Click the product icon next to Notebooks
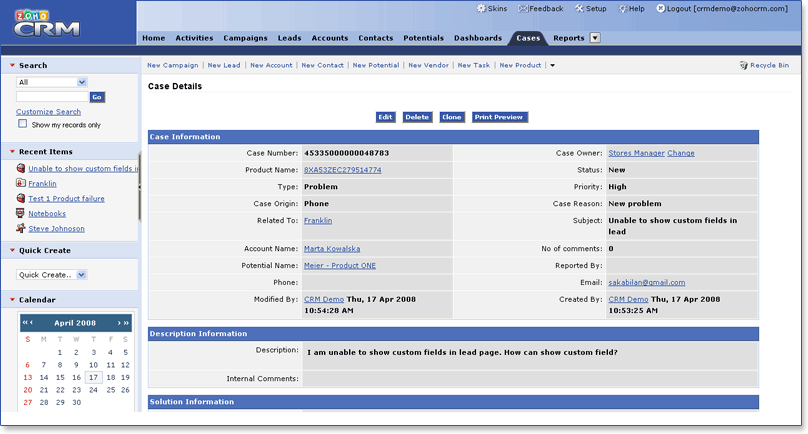The width and height of the screenshot is (808, 434). pos(21,213)
